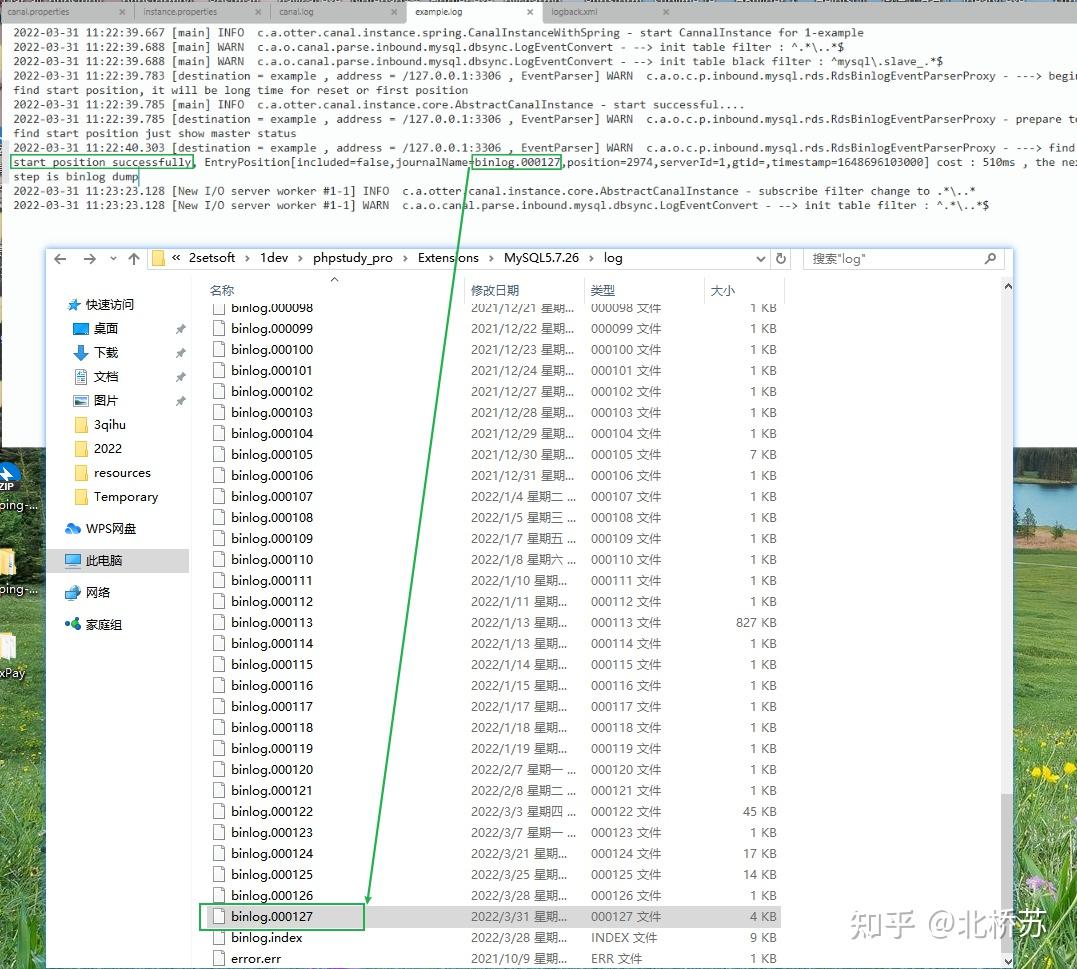The image size is (1077, 969).
Task: Navigate to MySQL5.7.26 breadcrumb
Action: tap(541, 258)
